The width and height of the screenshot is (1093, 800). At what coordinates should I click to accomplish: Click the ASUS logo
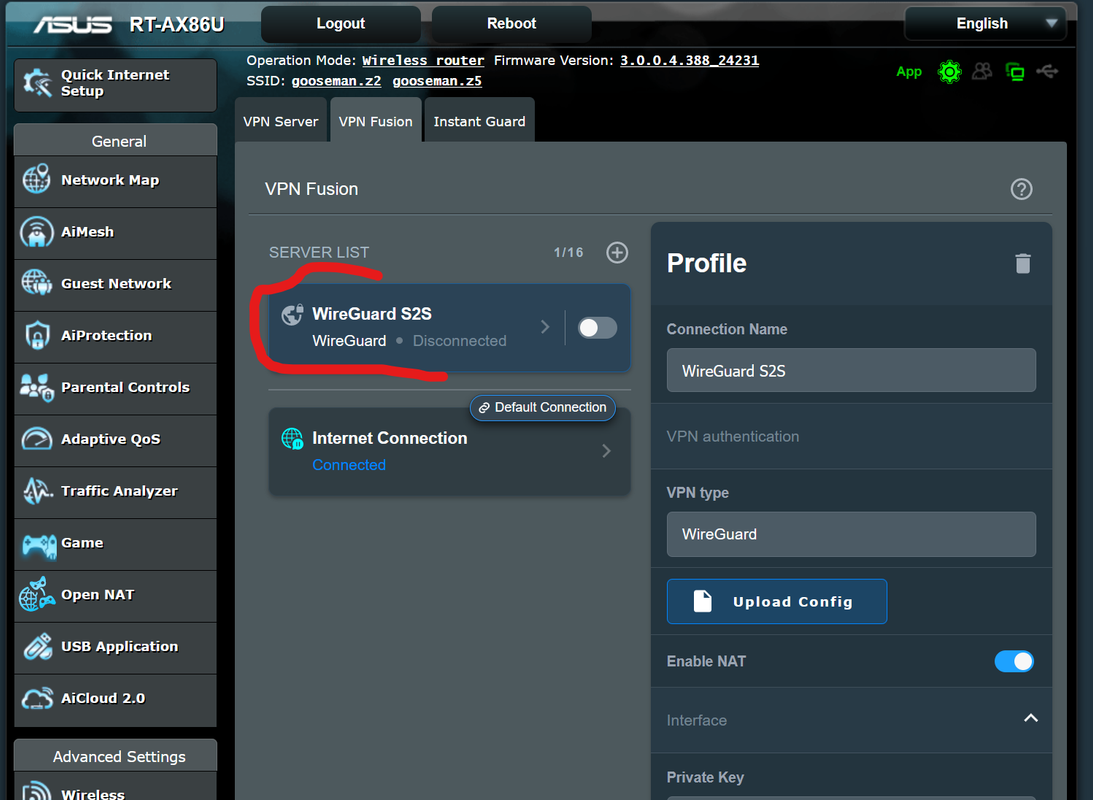click(72, 25)
